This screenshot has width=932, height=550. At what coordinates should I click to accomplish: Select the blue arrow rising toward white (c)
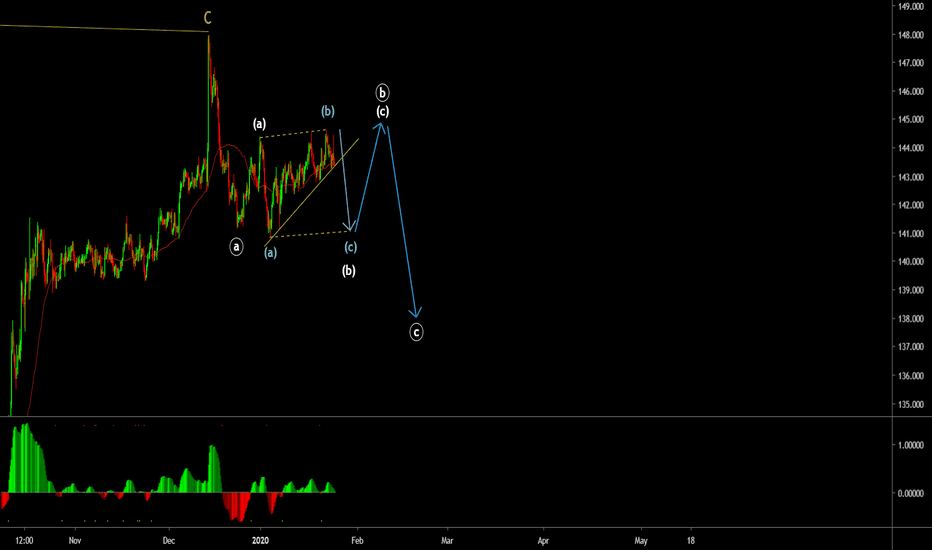coord(368,177)
